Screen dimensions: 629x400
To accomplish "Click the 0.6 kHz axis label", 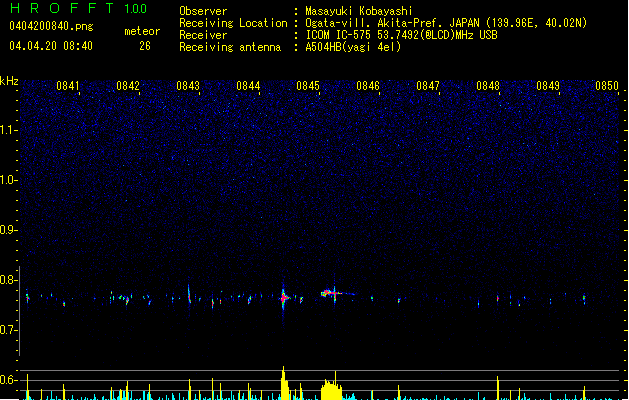I will (8, 380).
